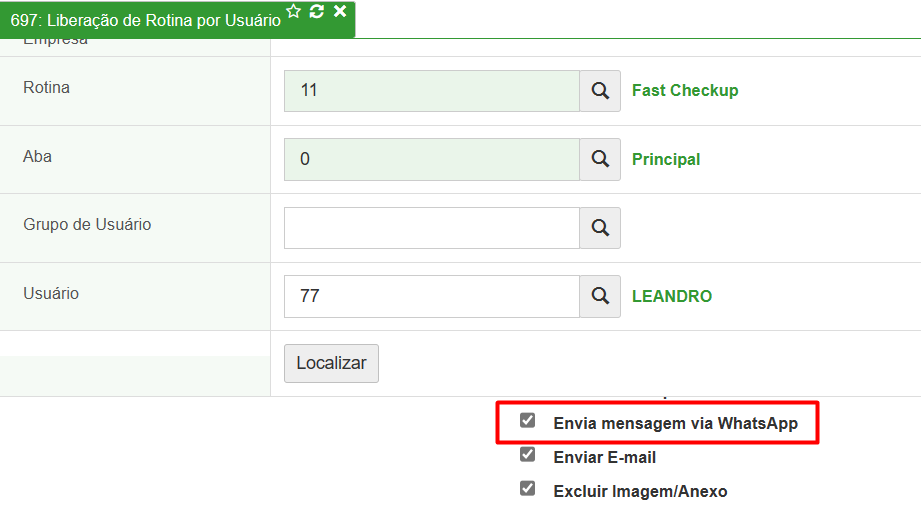Click the Rotina field label
The image size is (921, 508).
(x=46, y=88)
